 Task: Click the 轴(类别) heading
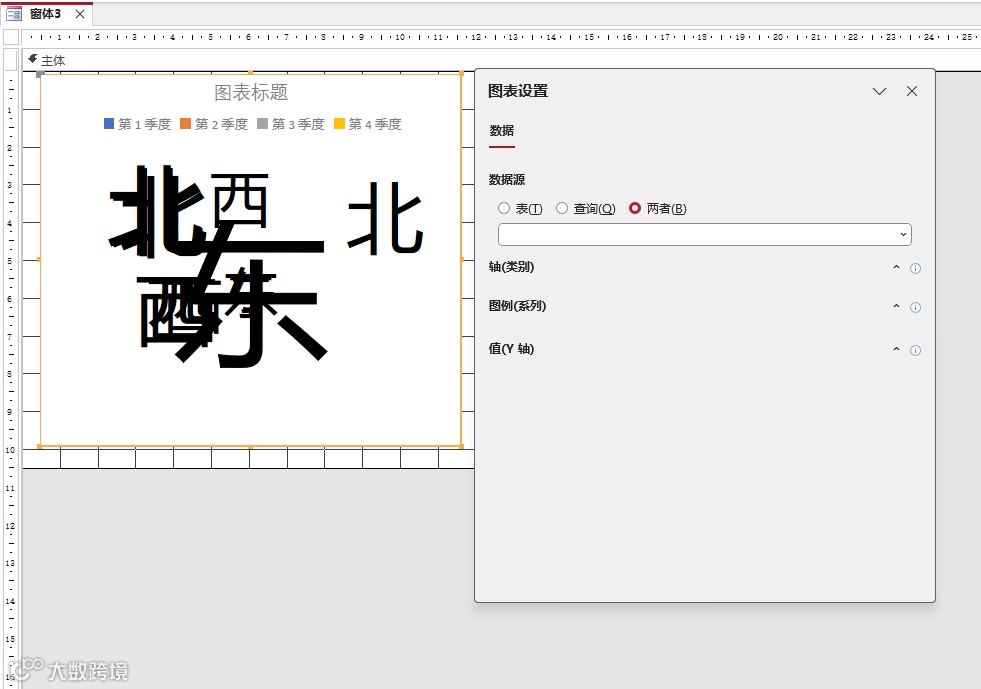click(x=511, y=267)
